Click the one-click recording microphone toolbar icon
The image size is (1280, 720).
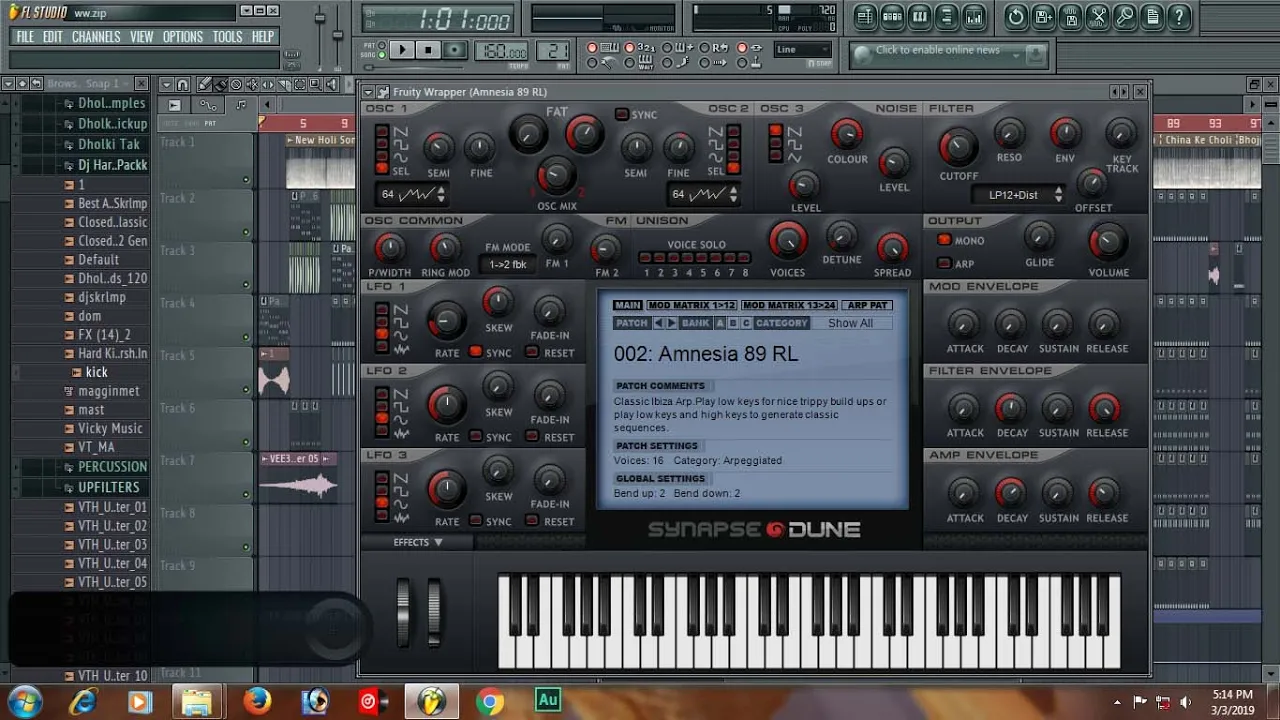click(x=1125, y=17)
